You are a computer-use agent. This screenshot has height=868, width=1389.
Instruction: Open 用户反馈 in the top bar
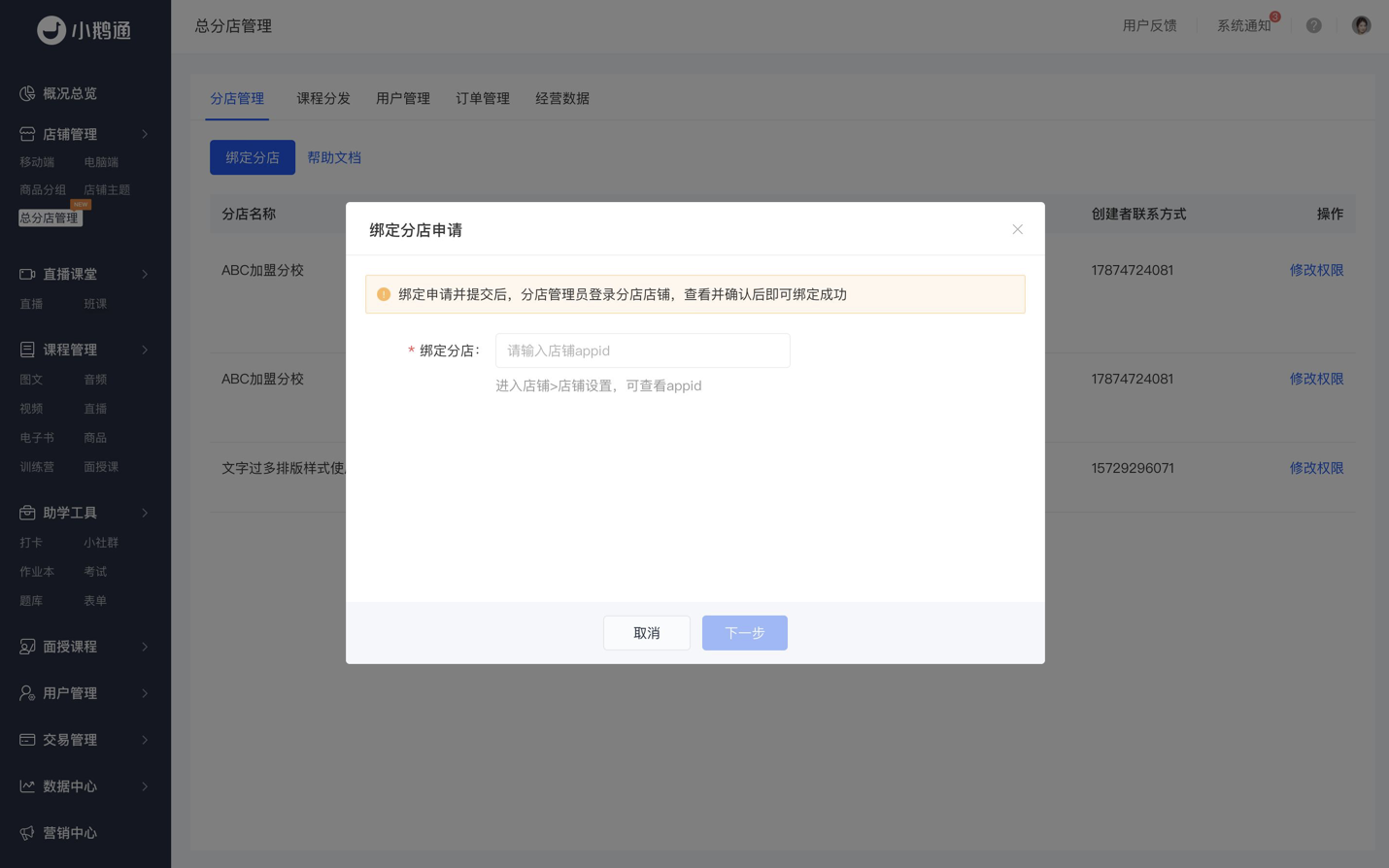coord(1150,26)
